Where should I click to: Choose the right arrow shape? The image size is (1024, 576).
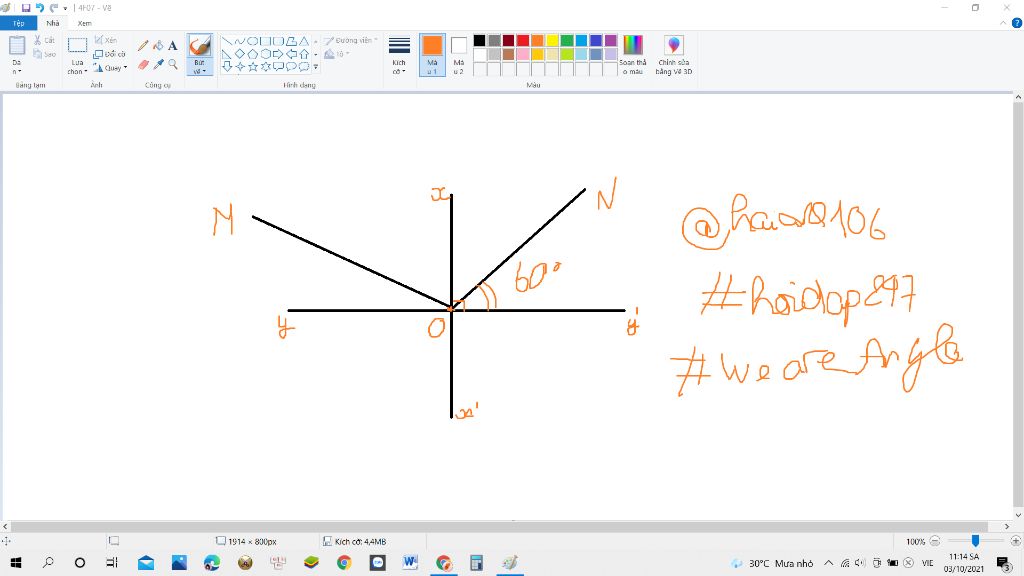click(x=278, y=54)
